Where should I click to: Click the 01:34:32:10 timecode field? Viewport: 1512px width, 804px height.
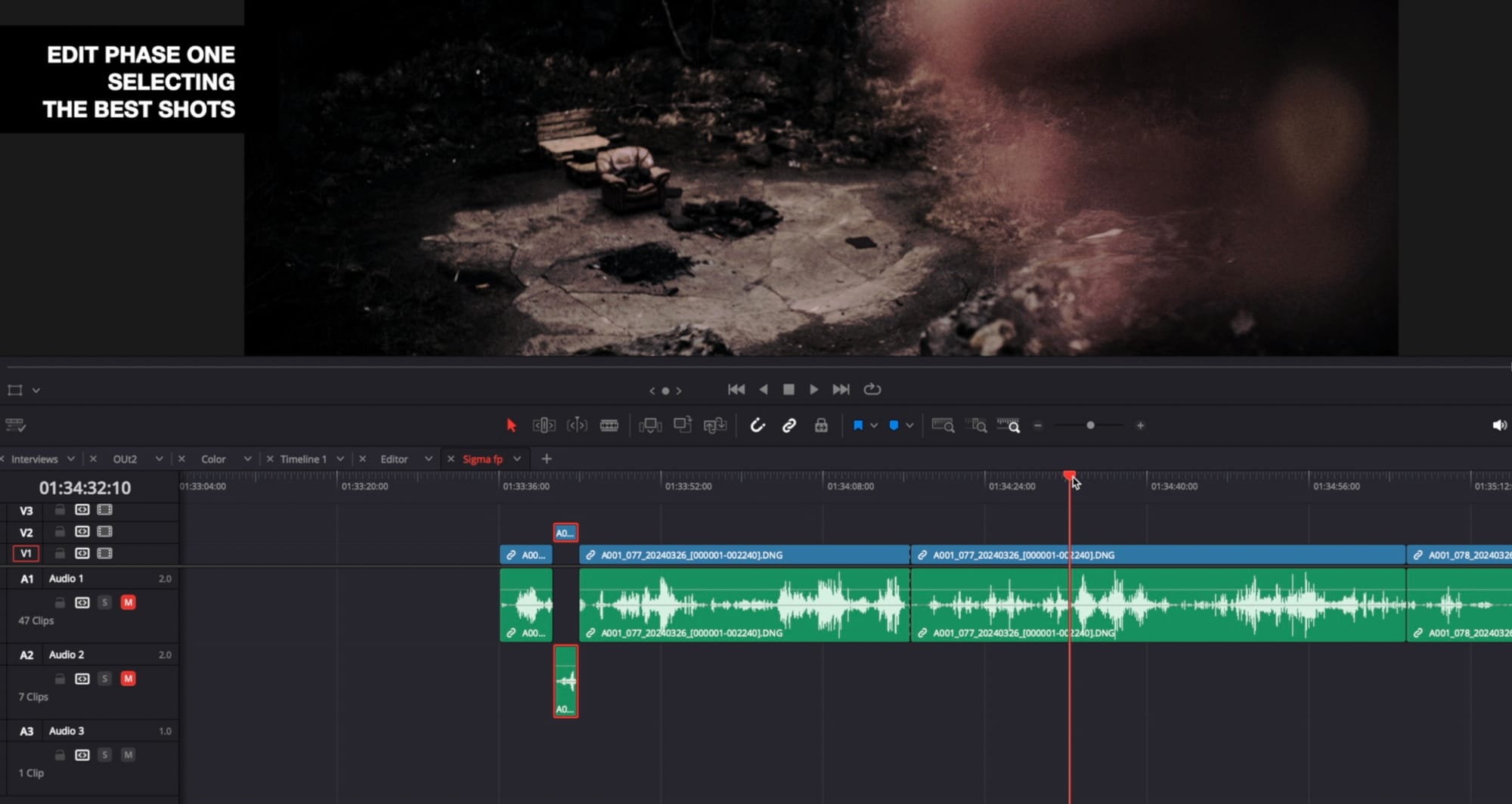85,487
